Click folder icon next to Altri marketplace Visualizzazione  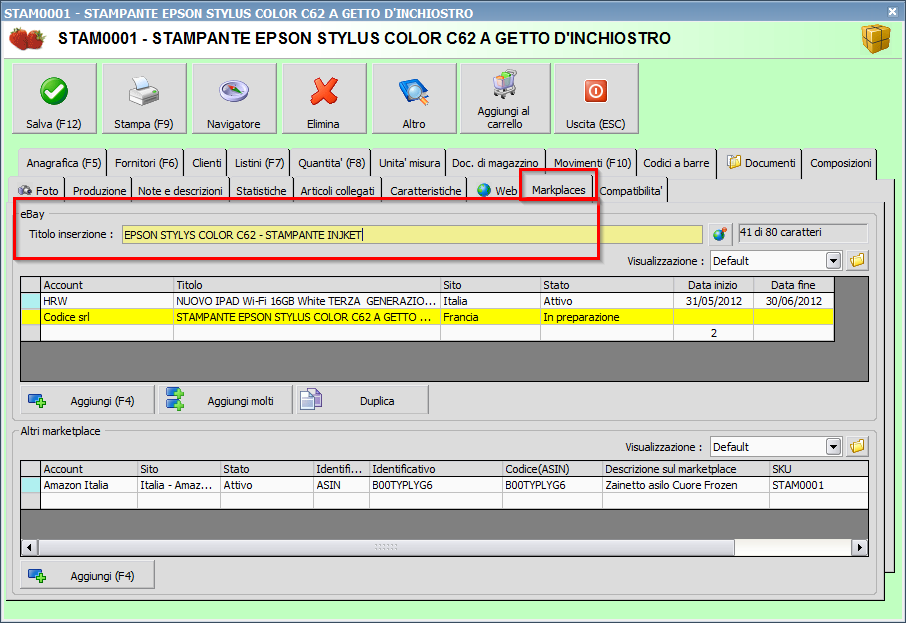[x=857, y=447]
